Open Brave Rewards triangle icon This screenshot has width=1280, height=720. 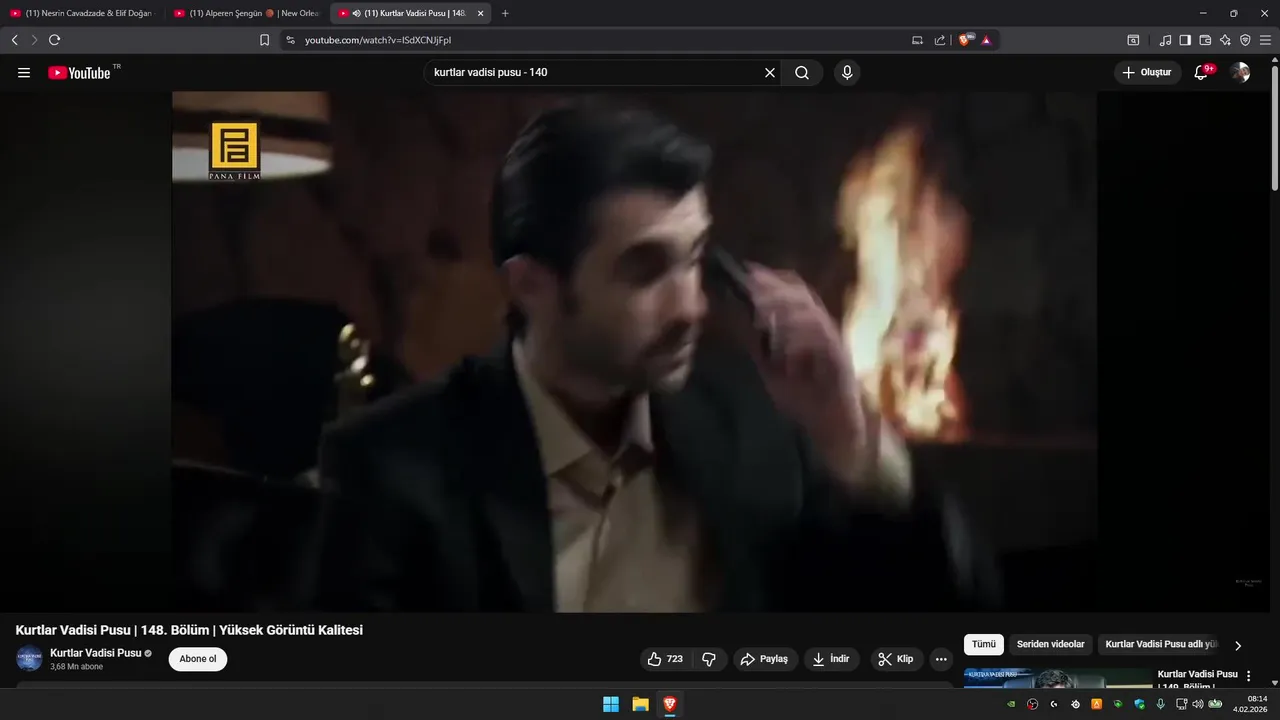tap(986, 40)
